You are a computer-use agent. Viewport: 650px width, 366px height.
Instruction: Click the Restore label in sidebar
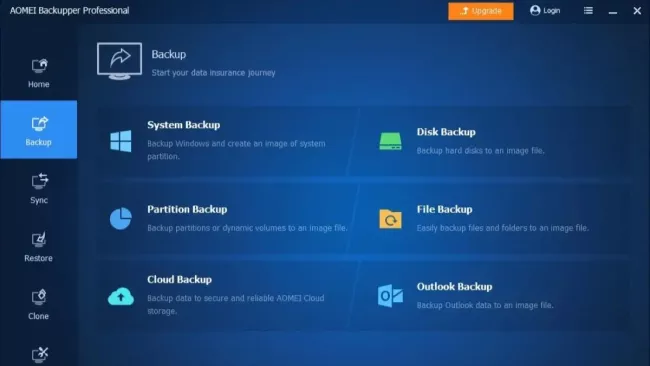tap(39, 258)
